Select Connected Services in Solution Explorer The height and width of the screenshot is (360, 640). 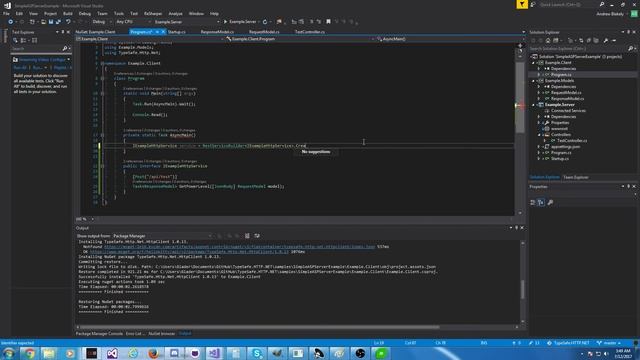point(568,111)
